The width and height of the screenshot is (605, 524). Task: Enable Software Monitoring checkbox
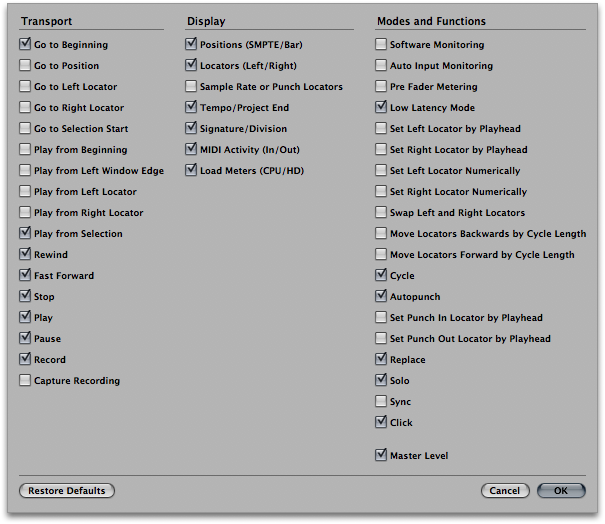coord(381,44)
